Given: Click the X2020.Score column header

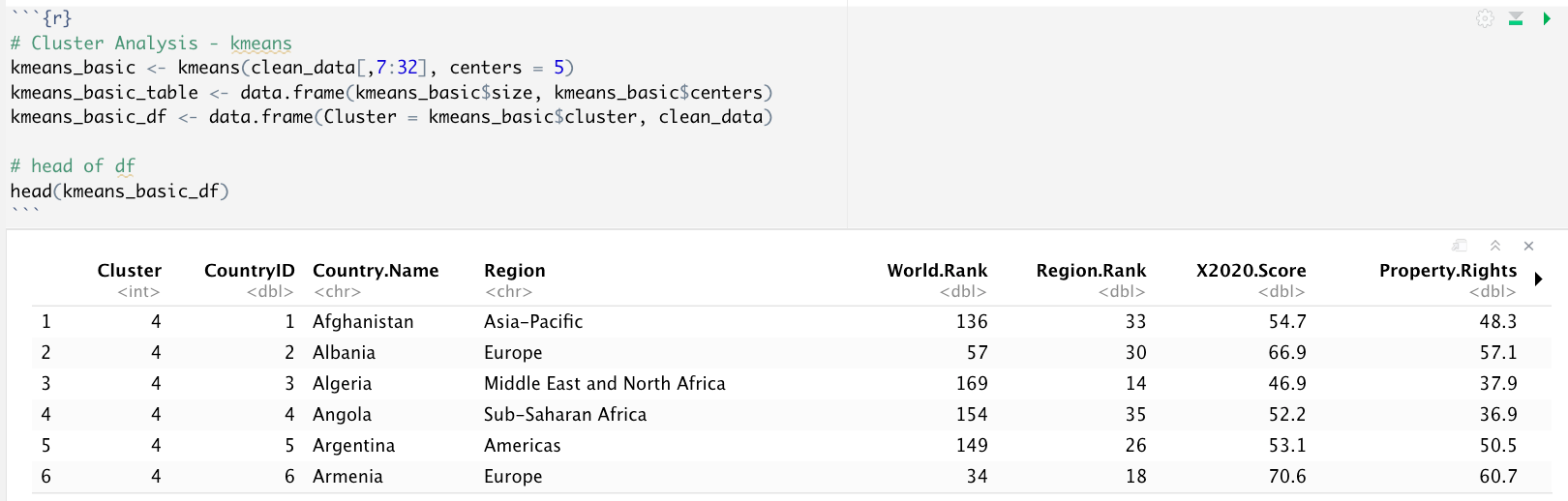Looking at the screenshot, I should pos(1251,271).
